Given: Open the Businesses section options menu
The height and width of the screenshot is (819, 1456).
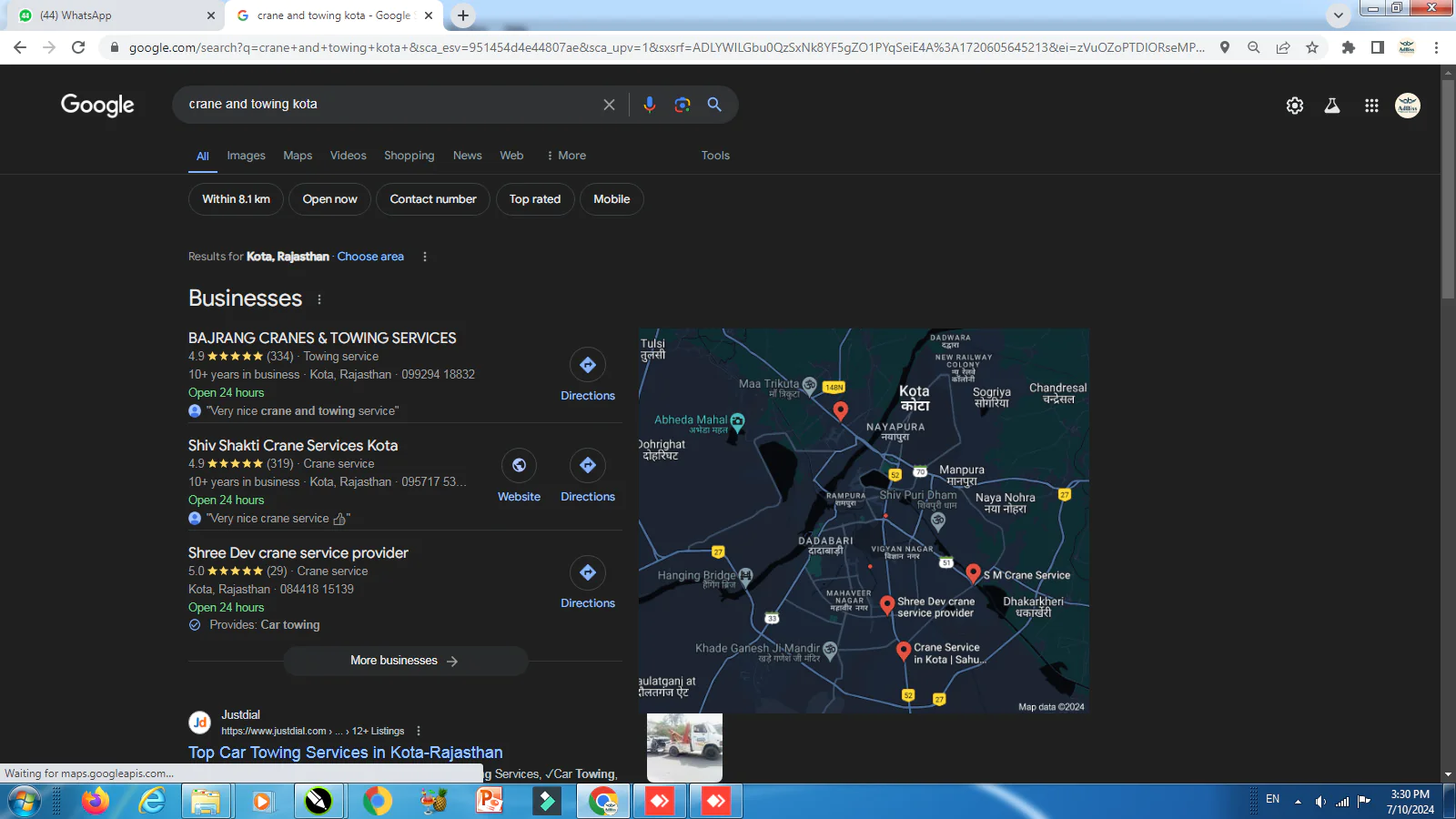Looking at the screenshot, I should point(319,299).
